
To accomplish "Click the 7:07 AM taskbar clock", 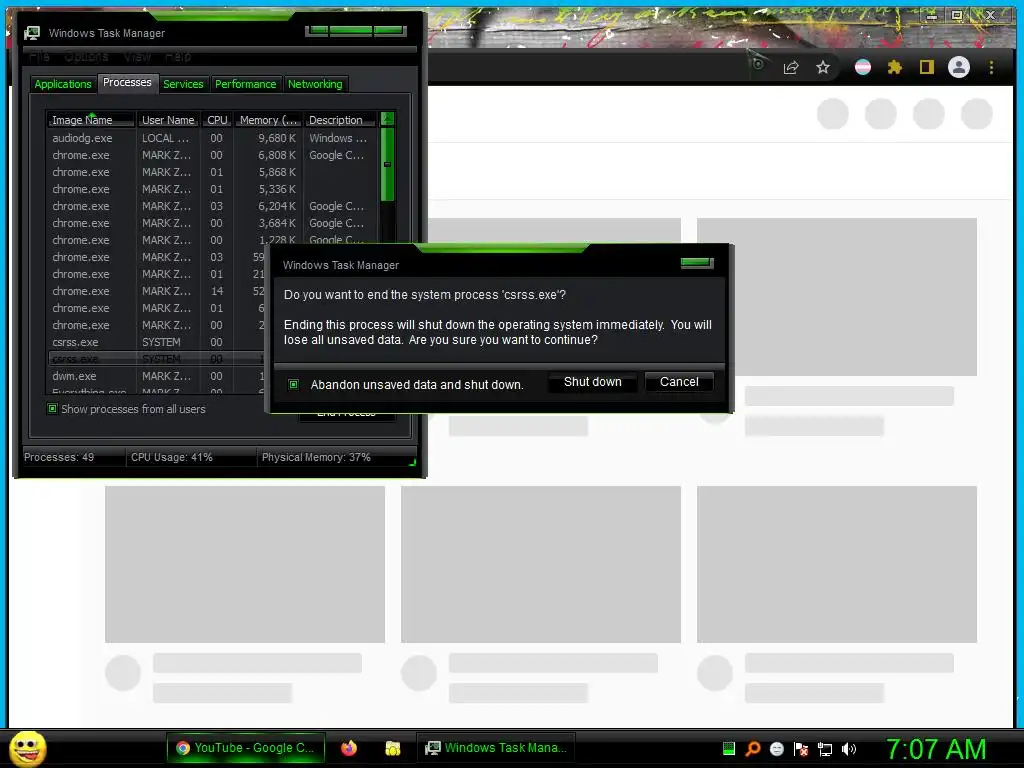I will 936,749.
